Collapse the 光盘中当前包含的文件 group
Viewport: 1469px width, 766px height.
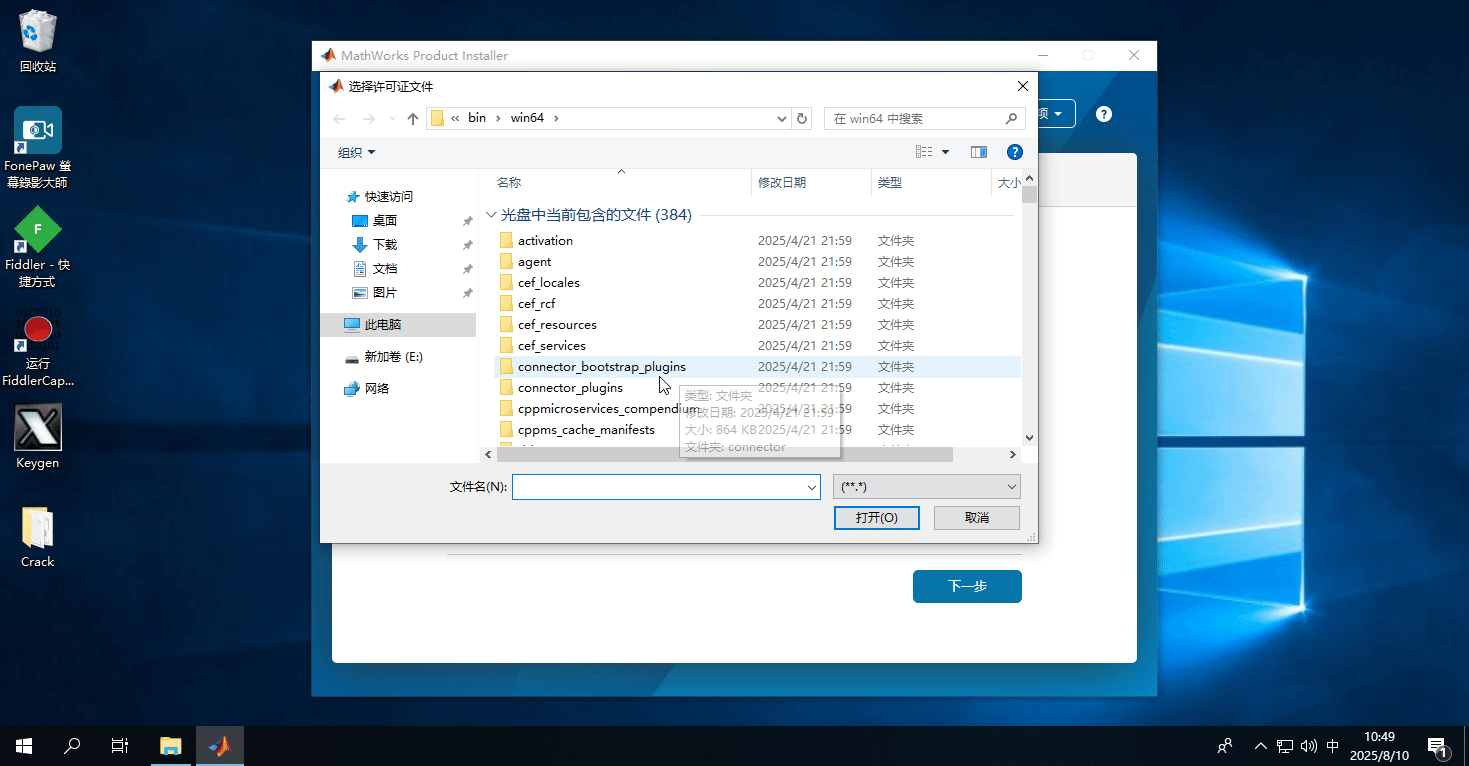pos(491,215)
